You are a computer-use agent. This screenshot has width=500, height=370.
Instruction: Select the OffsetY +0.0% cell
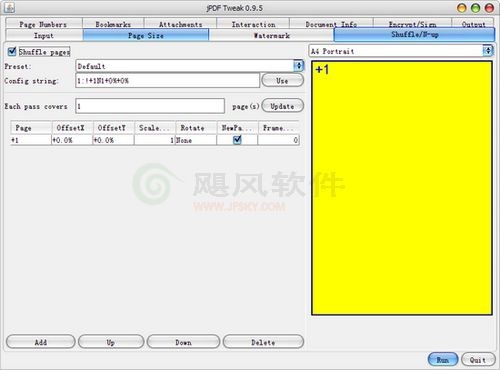(x=114, y=140)
